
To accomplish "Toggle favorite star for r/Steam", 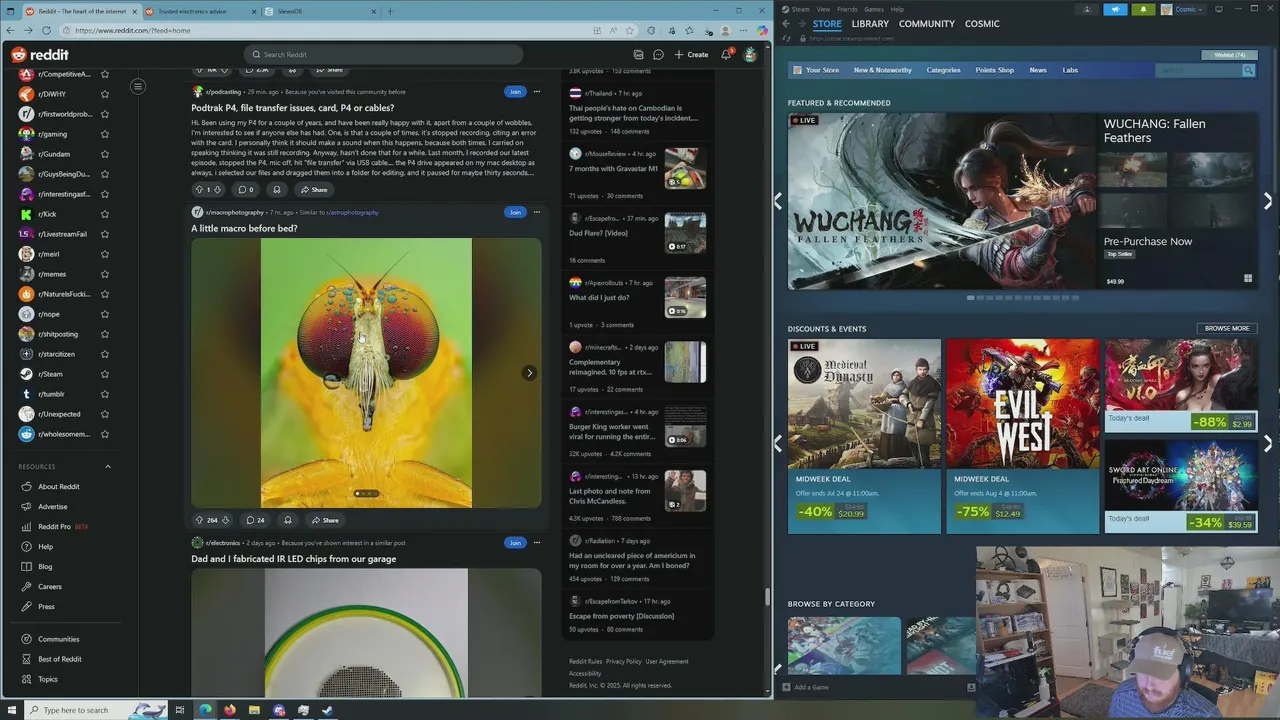I will [x=104, y=374].
